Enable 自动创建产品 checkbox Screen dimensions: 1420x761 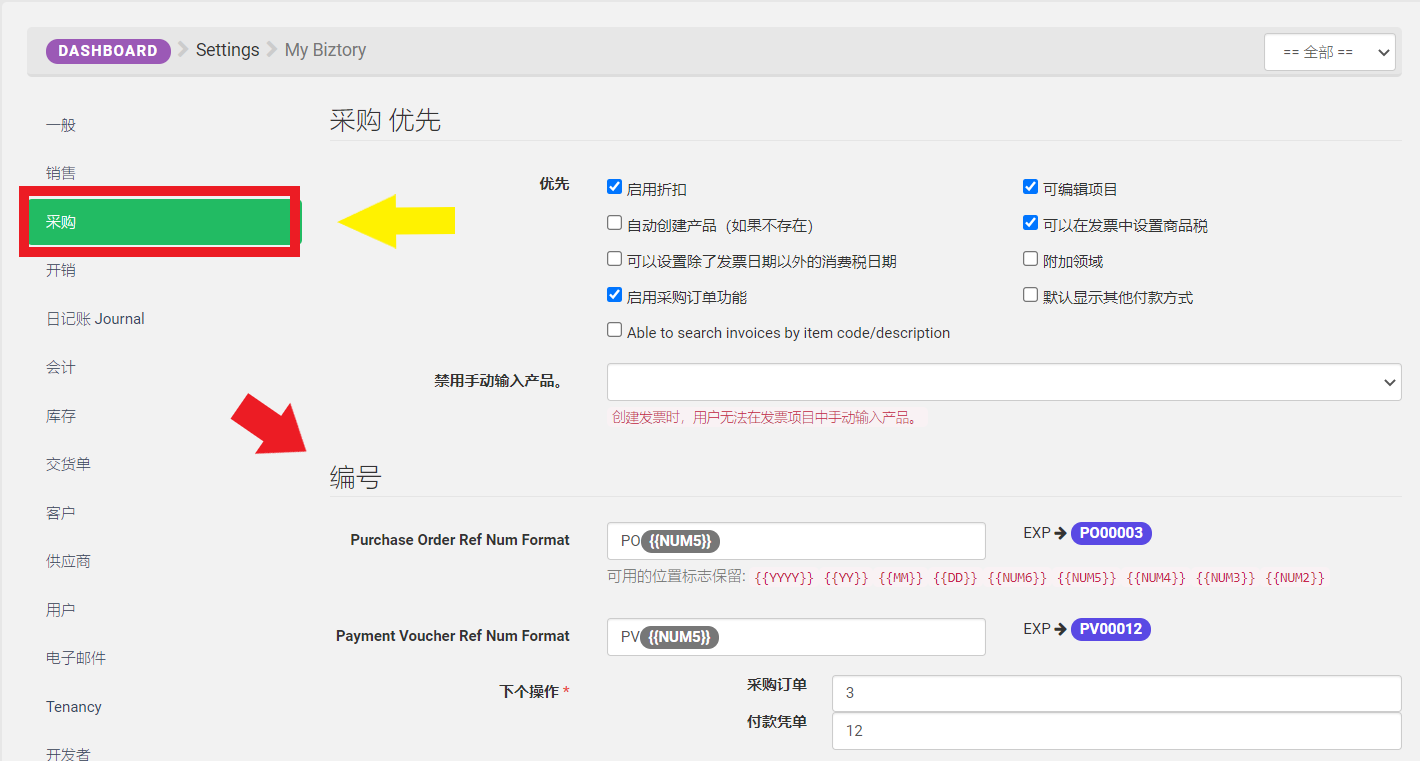615,223
